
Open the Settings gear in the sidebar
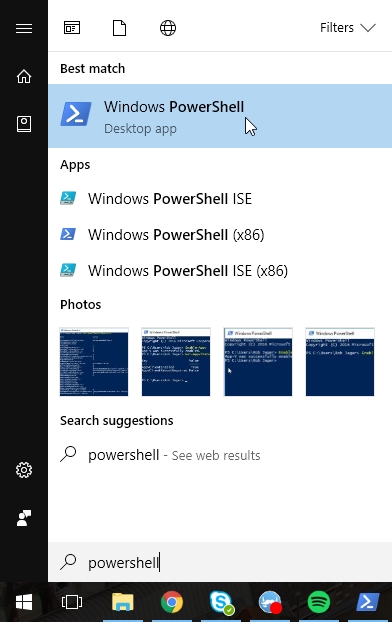[24, 470]
